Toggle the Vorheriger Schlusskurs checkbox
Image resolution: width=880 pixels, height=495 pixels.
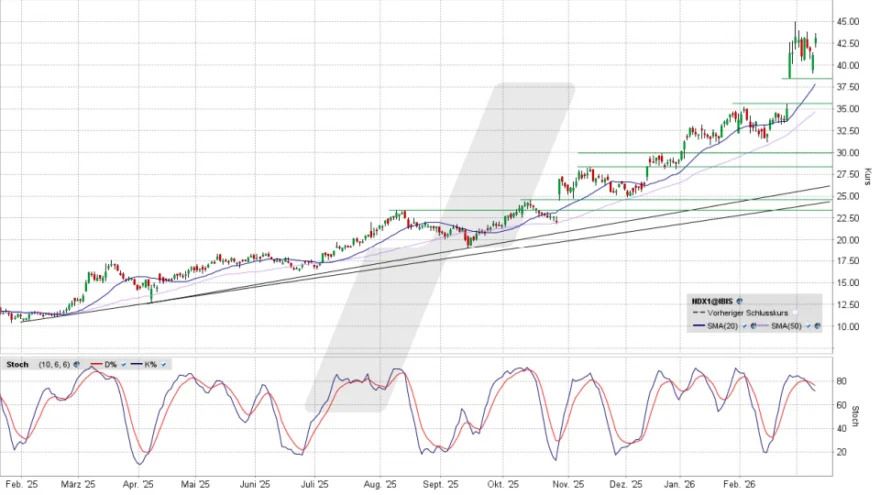tap(796, 313)
